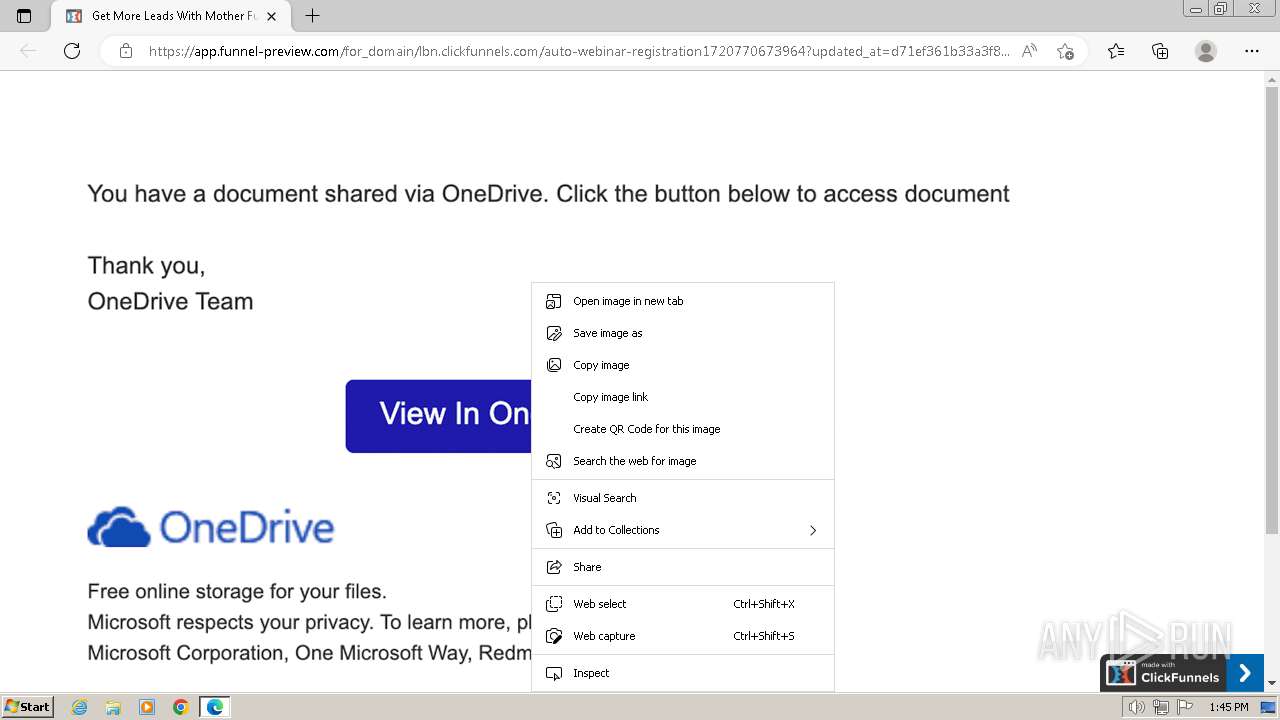Click the network tray icon
1280x720 pixels.
pos(1160,707)
